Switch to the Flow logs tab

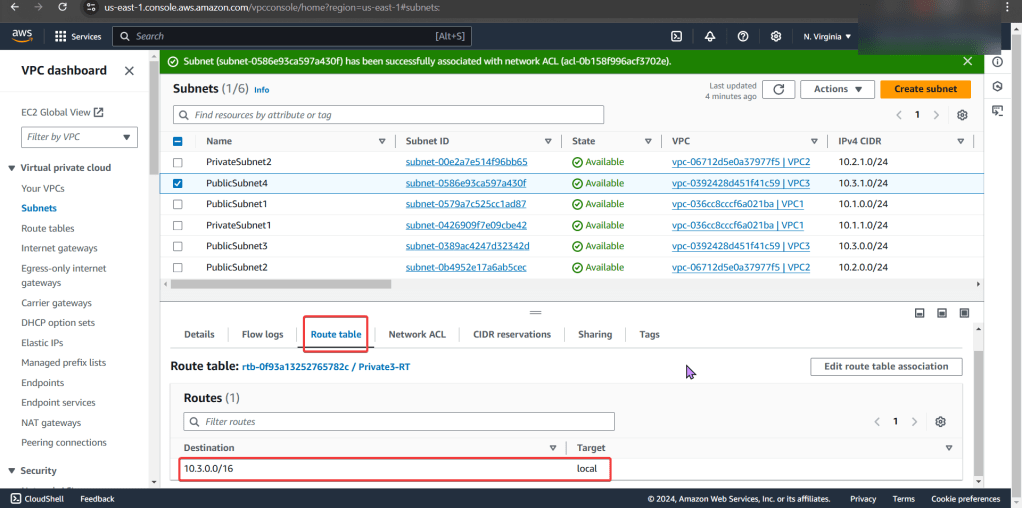[x=262, y=334]
